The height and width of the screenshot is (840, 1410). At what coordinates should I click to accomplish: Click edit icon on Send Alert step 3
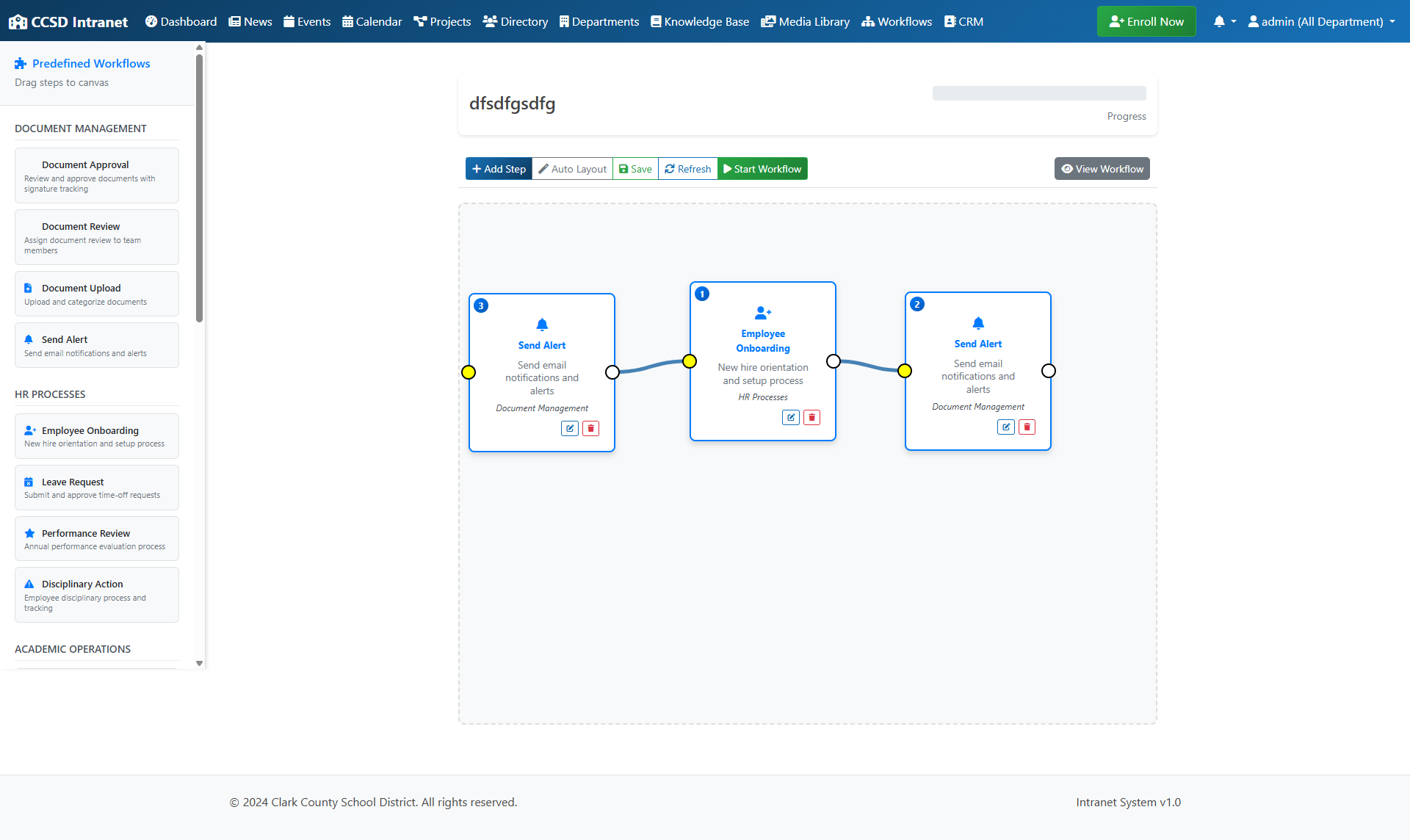tap(570, 429)
